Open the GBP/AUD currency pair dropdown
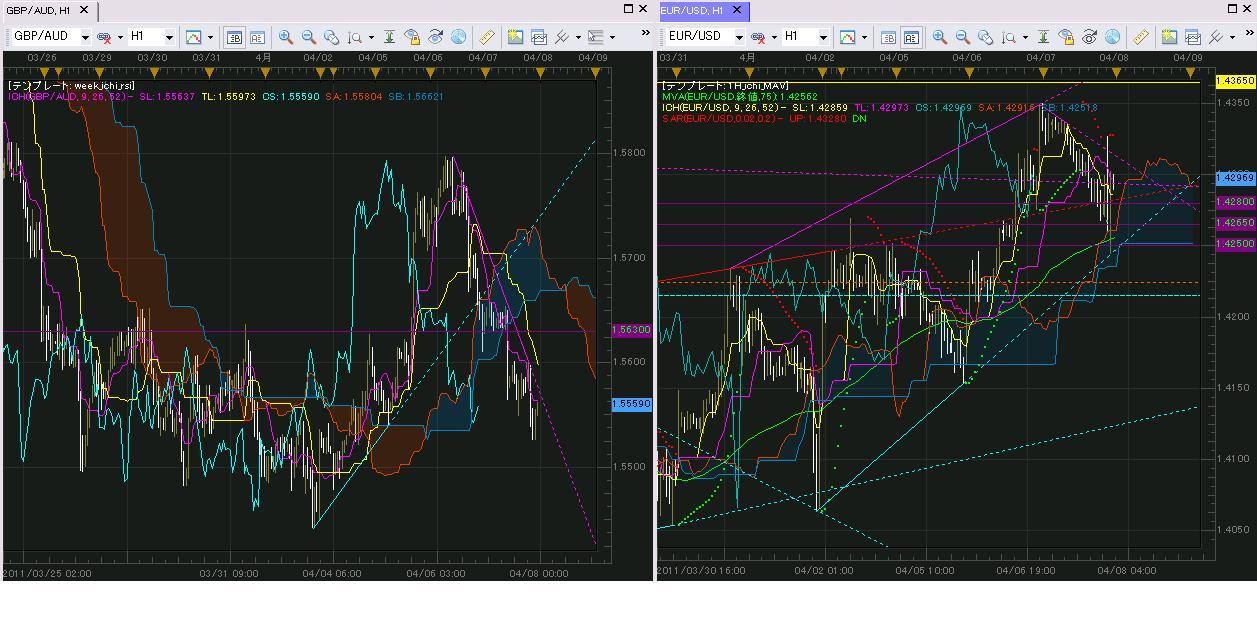Image resolution: width=1257 pixels, height=642 pixels. pos(85,37)
